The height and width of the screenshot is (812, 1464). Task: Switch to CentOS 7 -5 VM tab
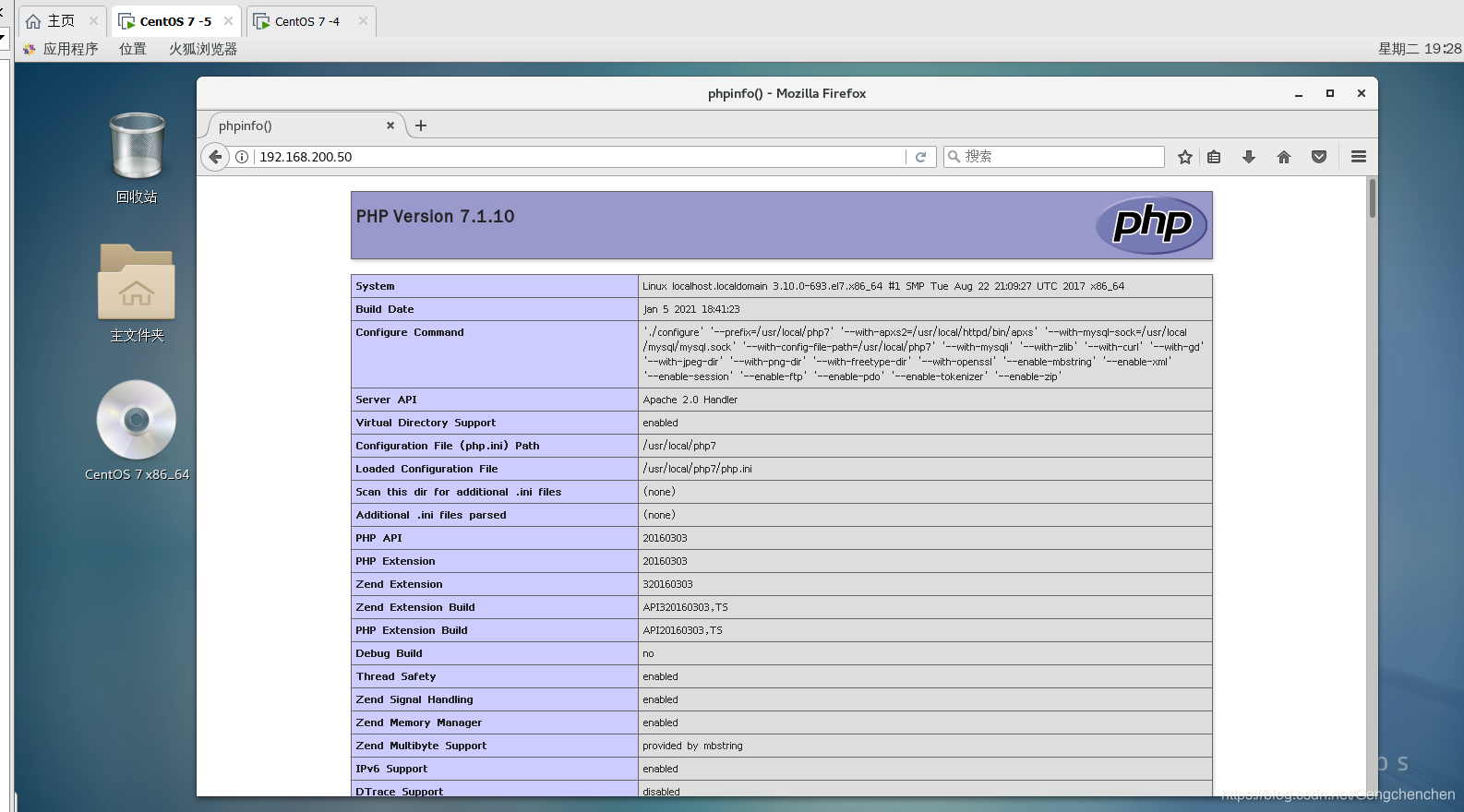[175, 21]
